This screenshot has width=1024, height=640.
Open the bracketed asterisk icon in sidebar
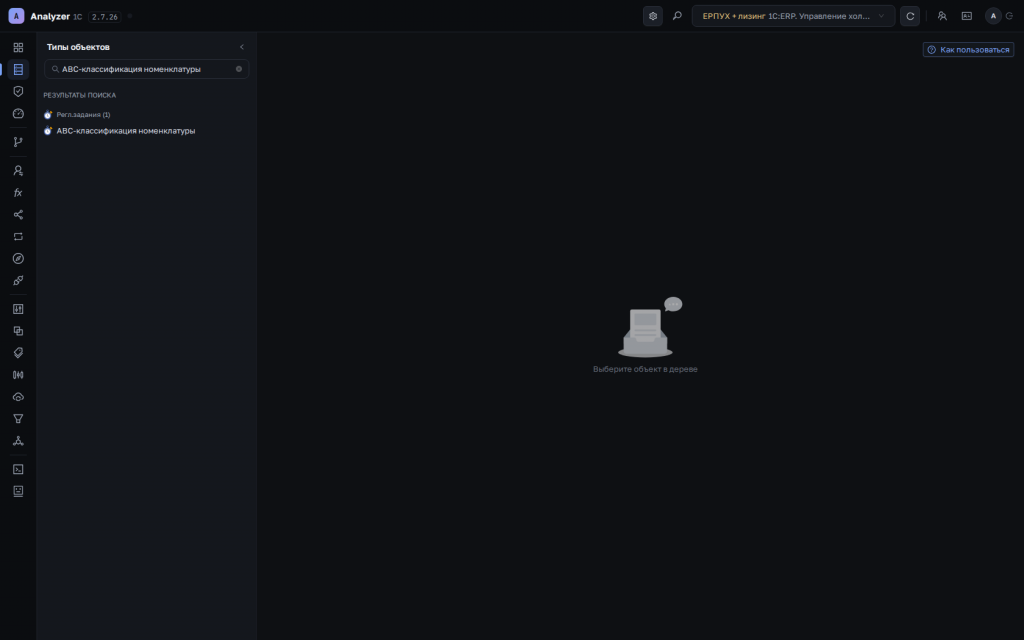tap(18, 375)
